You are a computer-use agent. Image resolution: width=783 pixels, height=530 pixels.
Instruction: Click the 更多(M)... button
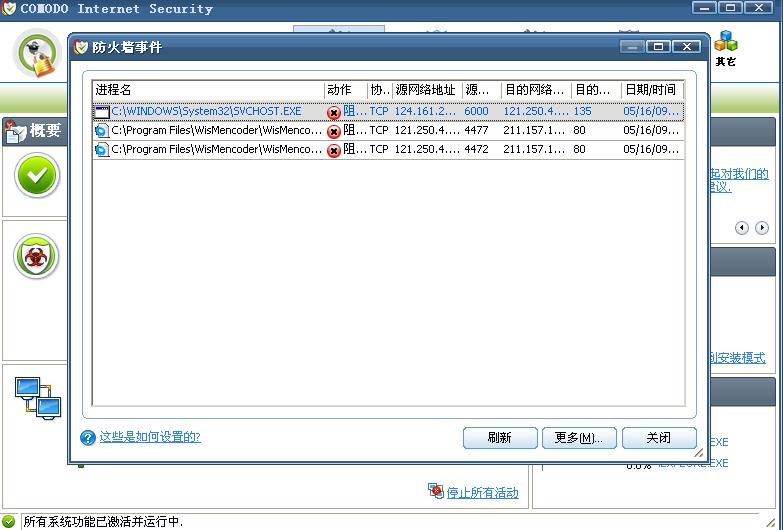pos(579,438)
